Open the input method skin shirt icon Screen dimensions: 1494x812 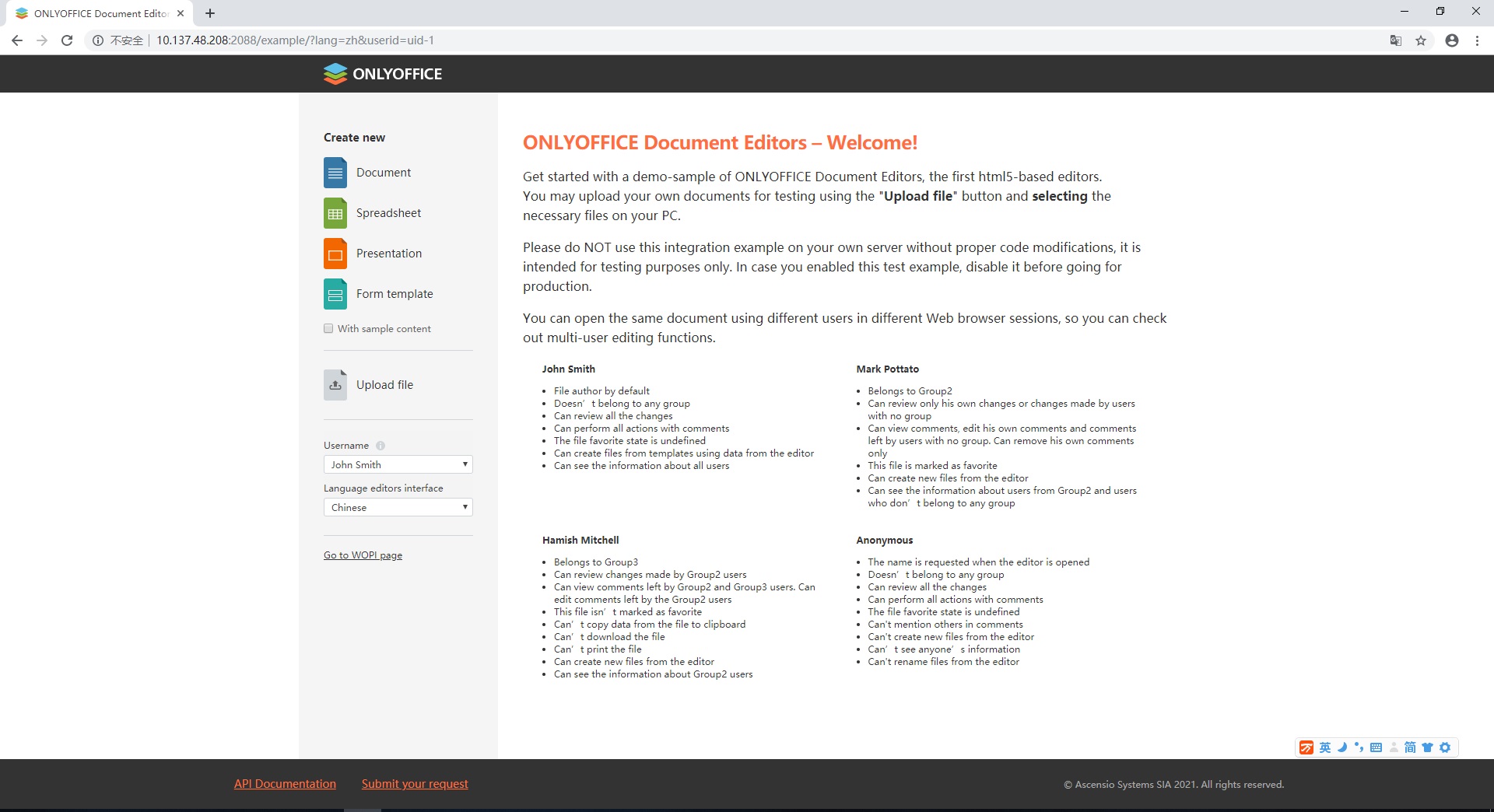pos(1427,747)
